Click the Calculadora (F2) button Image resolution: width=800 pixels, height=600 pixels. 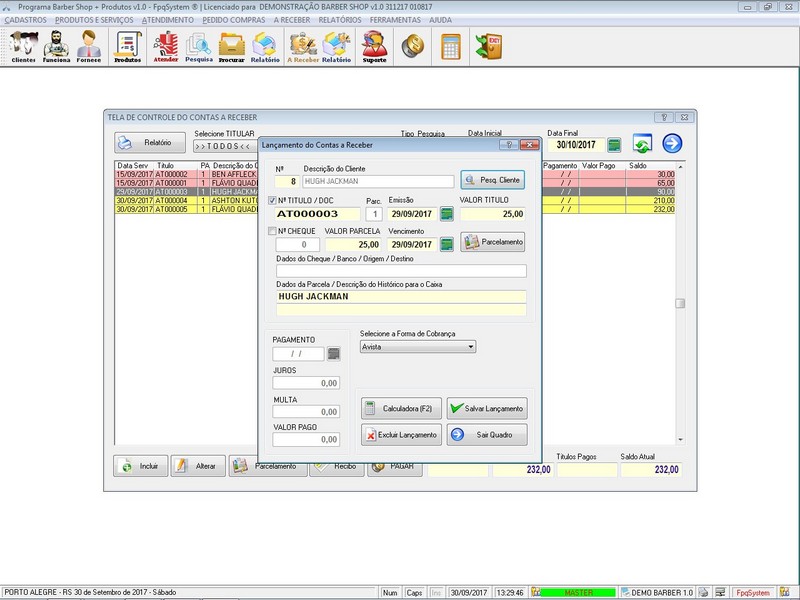click(x=401, y=408)
